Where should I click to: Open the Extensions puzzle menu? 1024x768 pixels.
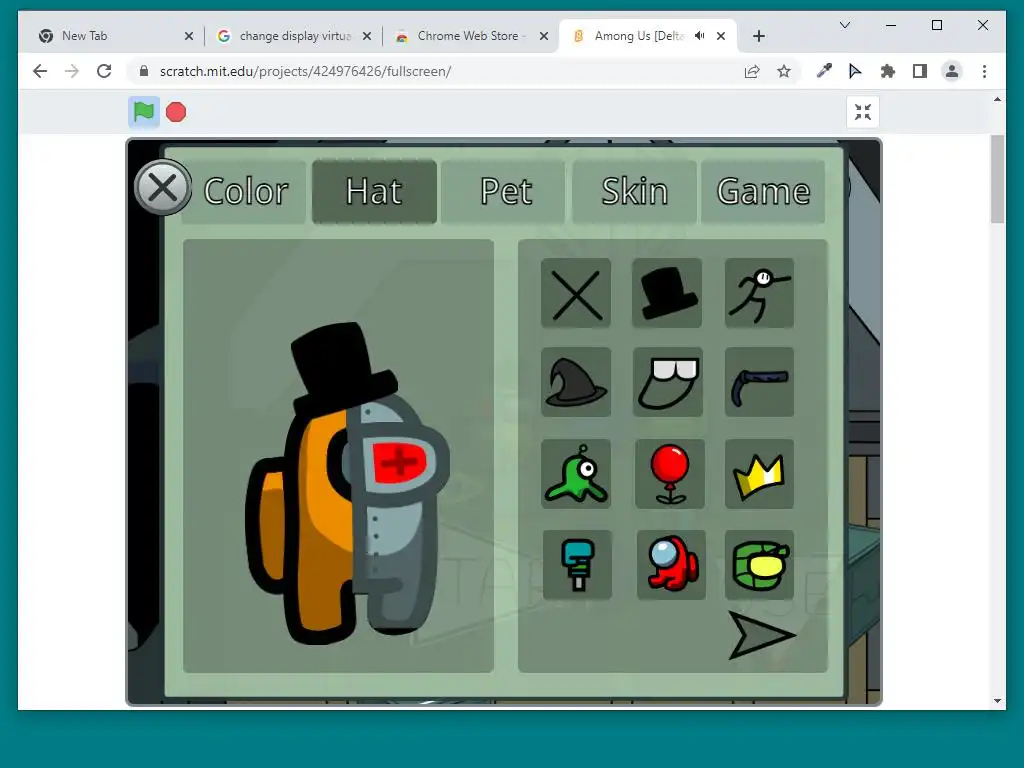[x=888, y=71]
